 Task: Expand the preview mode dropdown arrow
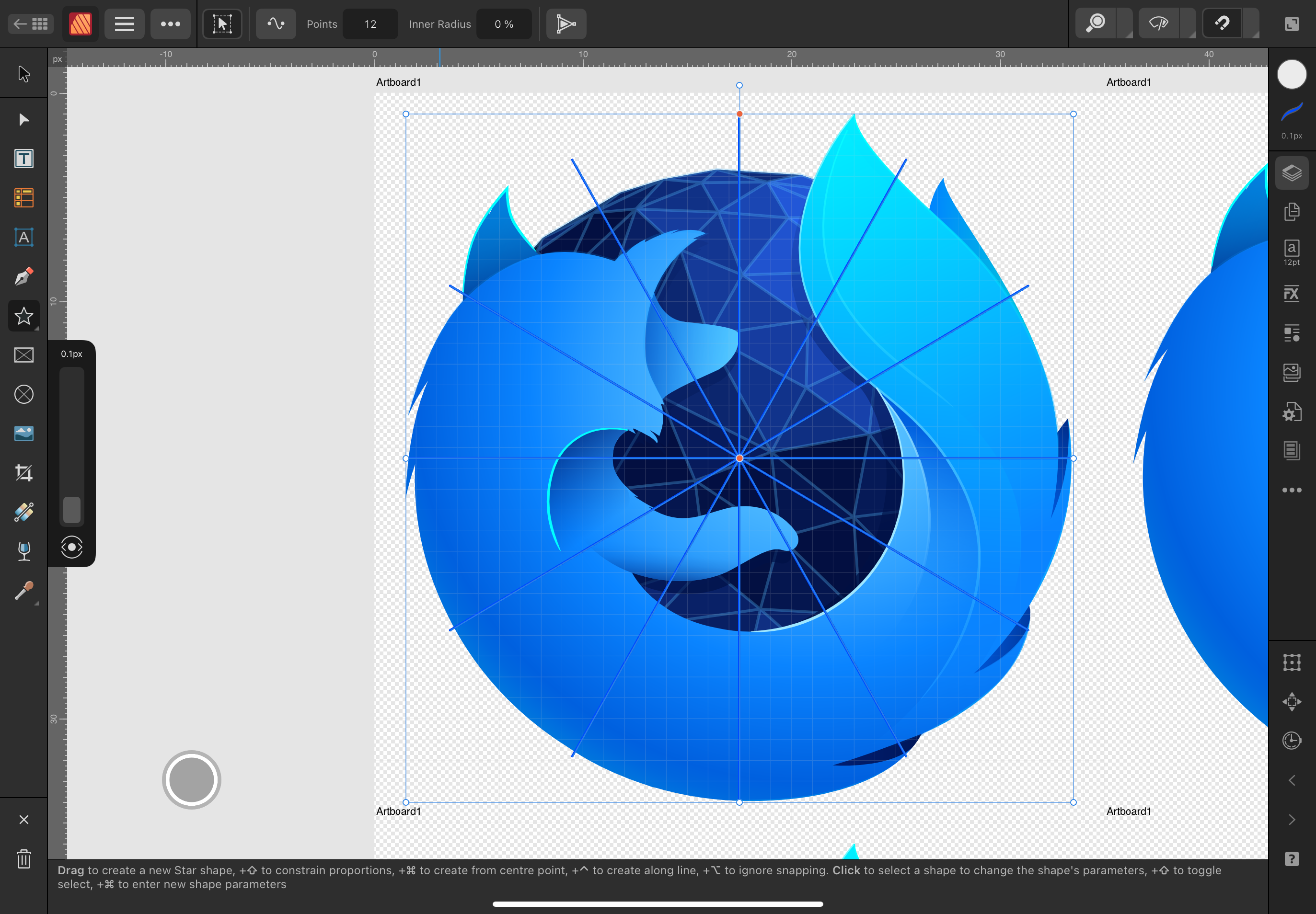pos(1188,24)
